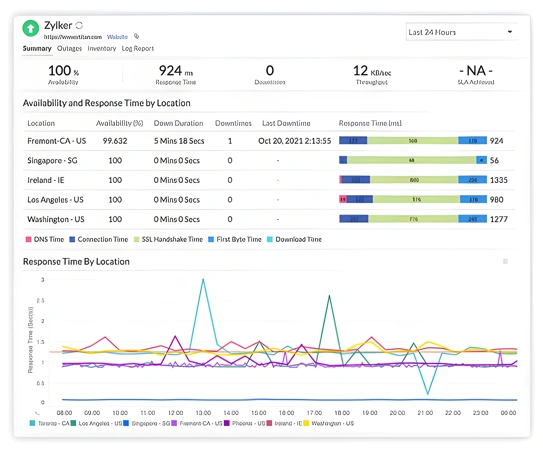Click the 924 ms Response Time summary
543x450 pixels.
[x=176, y=74]
